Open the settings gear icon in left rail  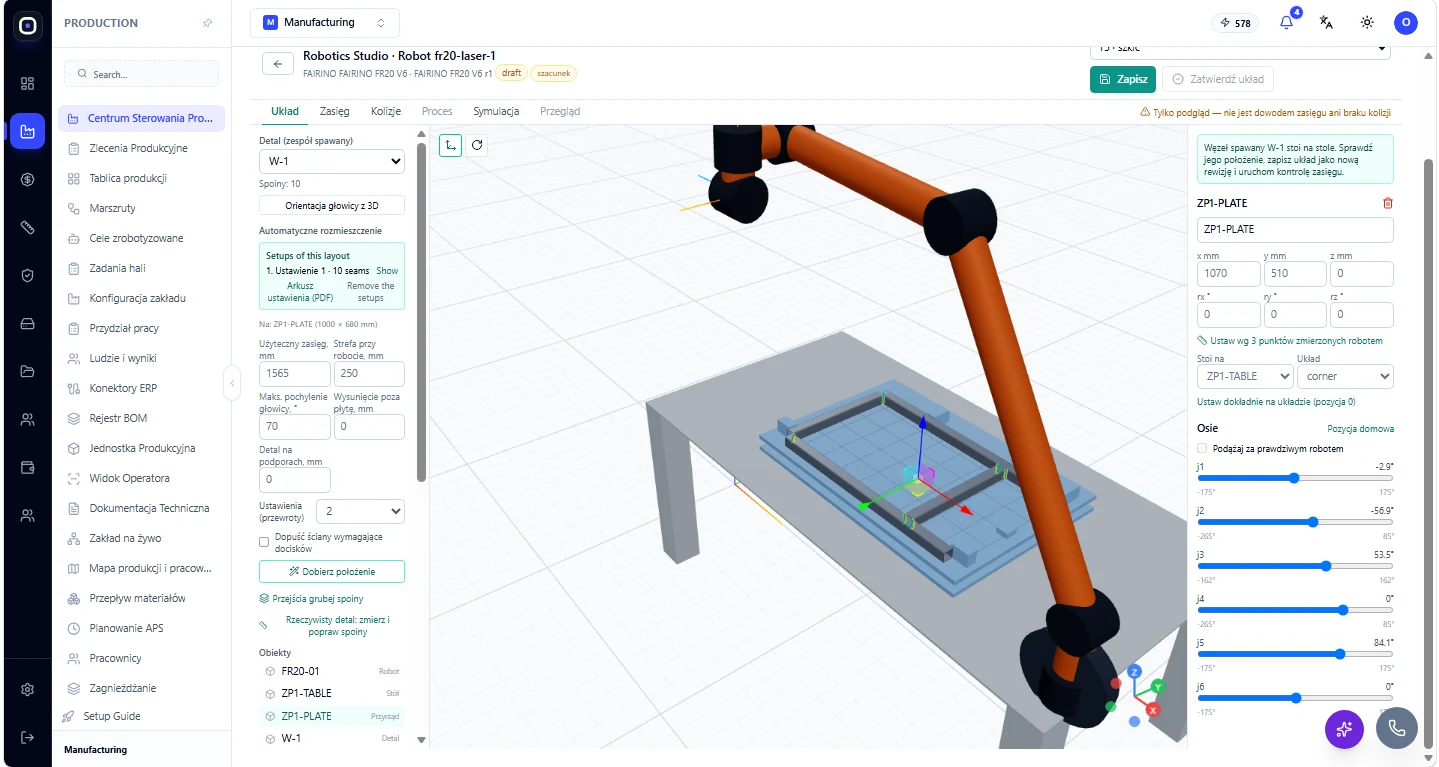tap(27, 689)
